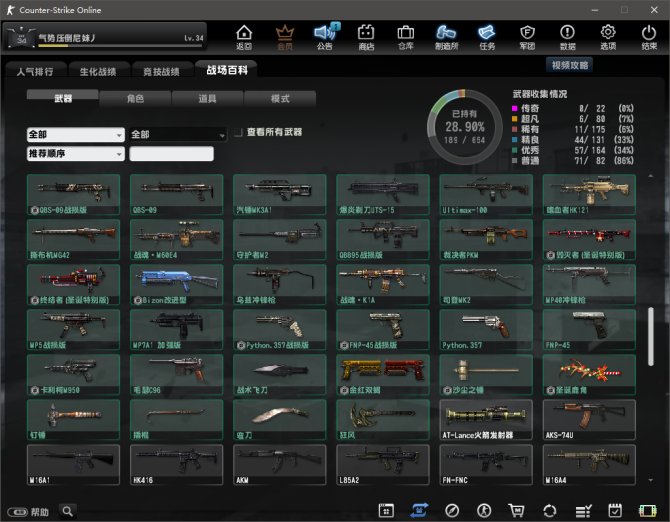Click the shopping cart icon in bottom bar
Viewport: 670px width, 522px height.
pos(516,510)
